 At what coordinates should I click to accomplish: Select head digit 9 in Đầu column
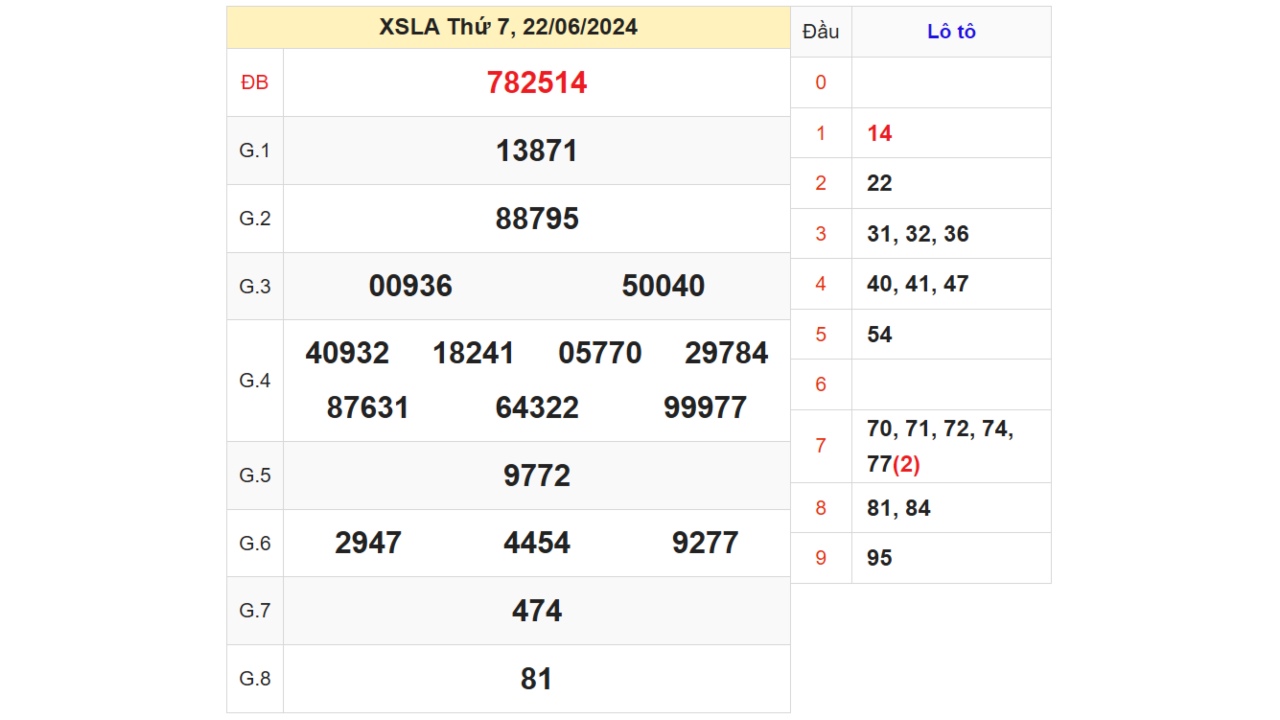821,558
